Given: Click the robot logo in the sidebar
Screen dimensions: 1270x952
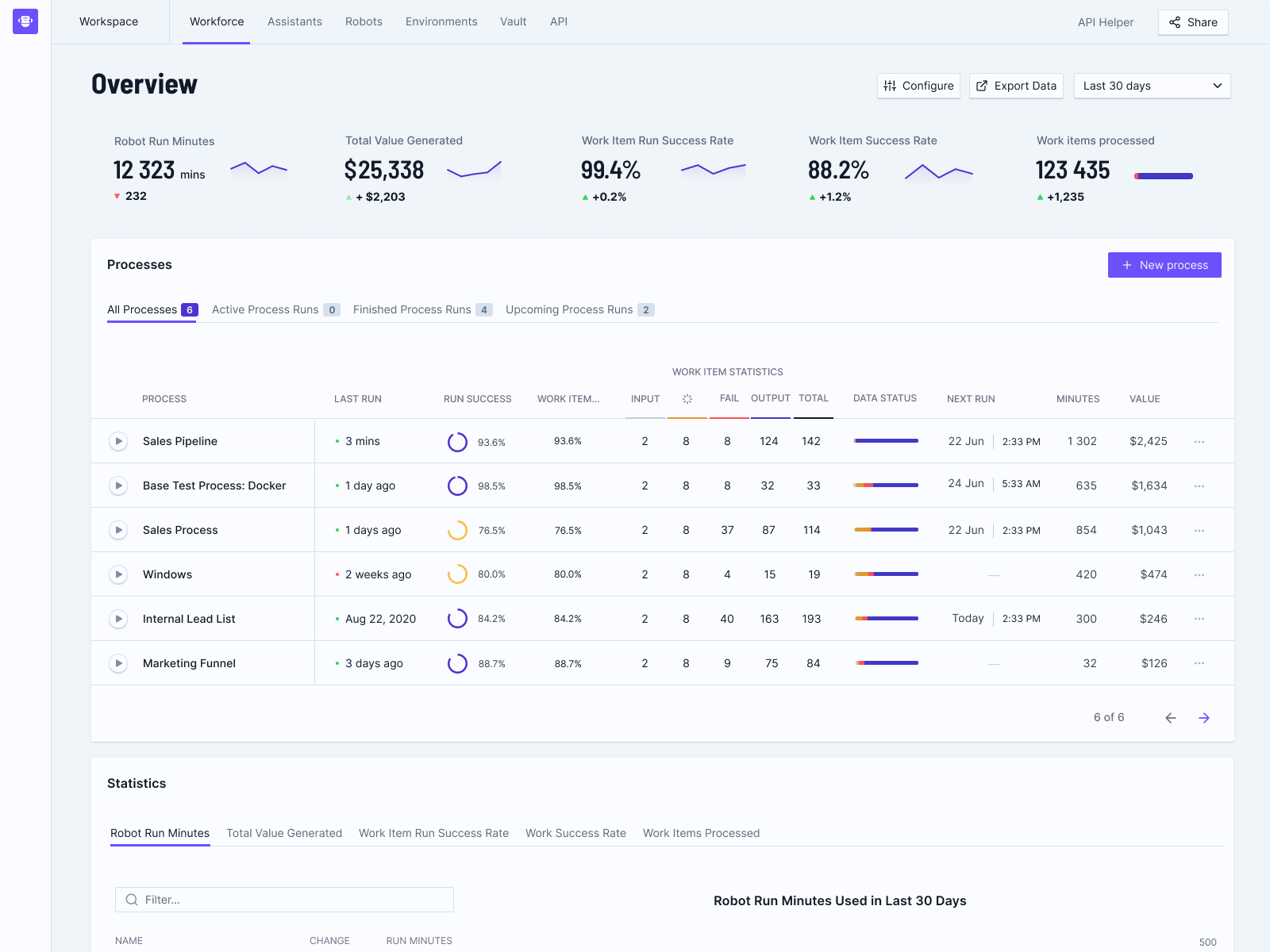Looking at the screenshot, I should 25,21.
